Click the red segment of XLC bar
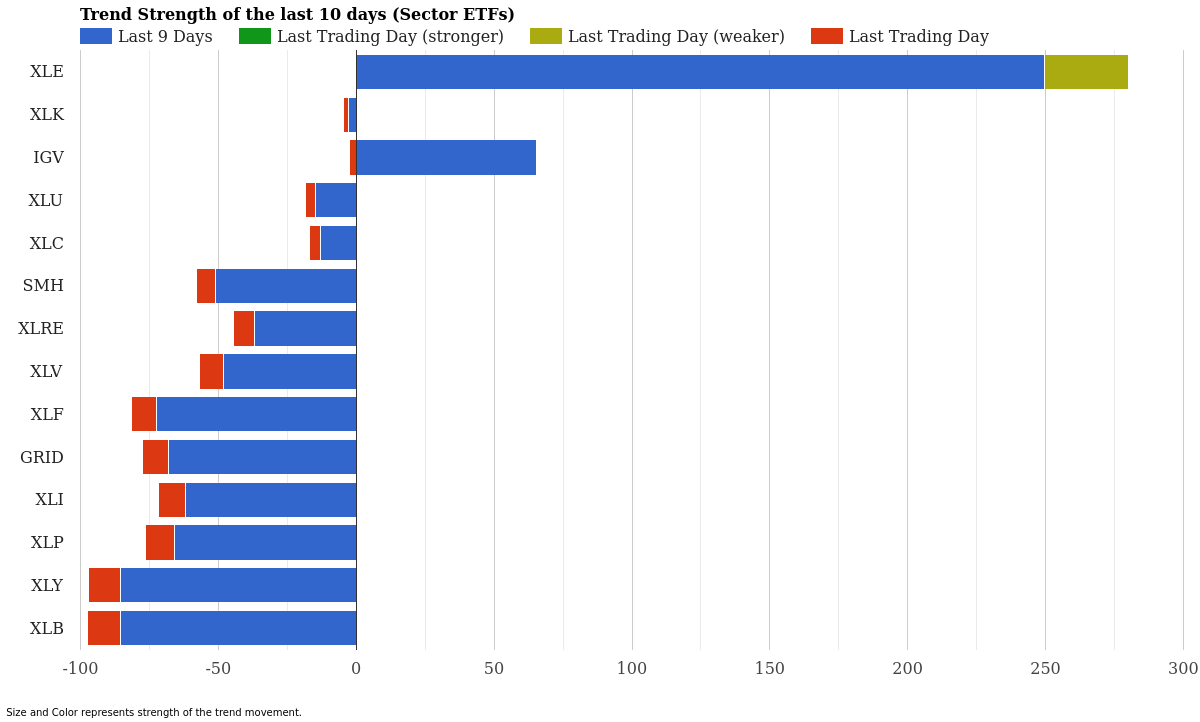 click(315, 243)
